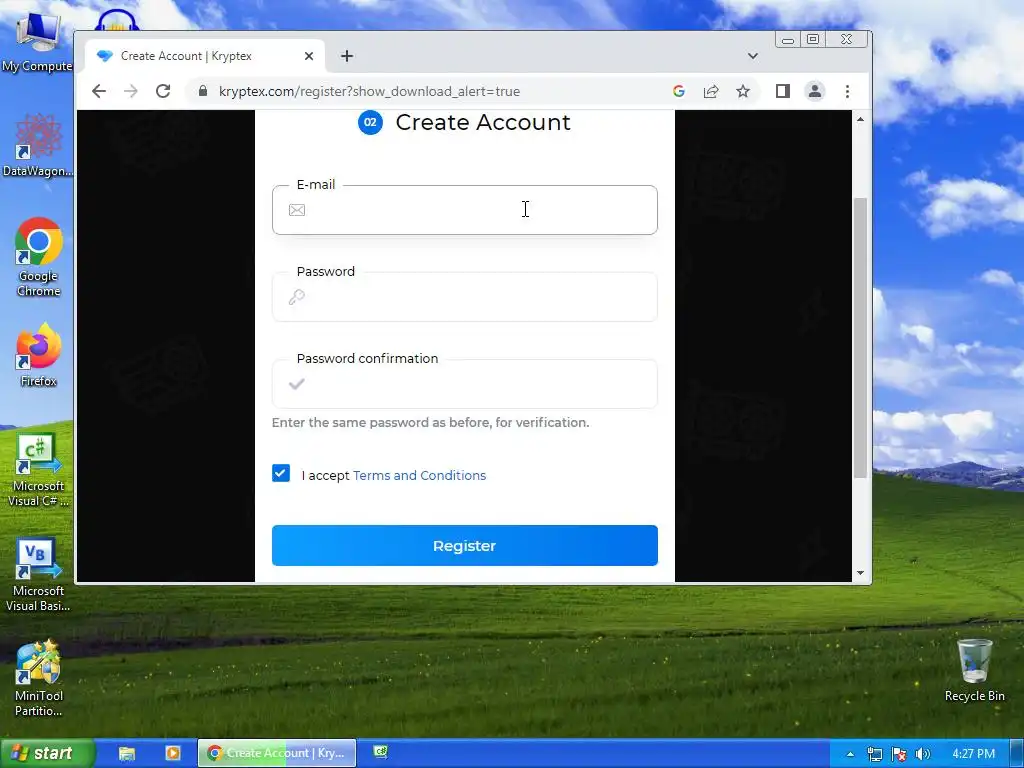This screenshot has height=768, width=1024.
Task: Maximize the Chrome window
Action: (x=813, y=40)
